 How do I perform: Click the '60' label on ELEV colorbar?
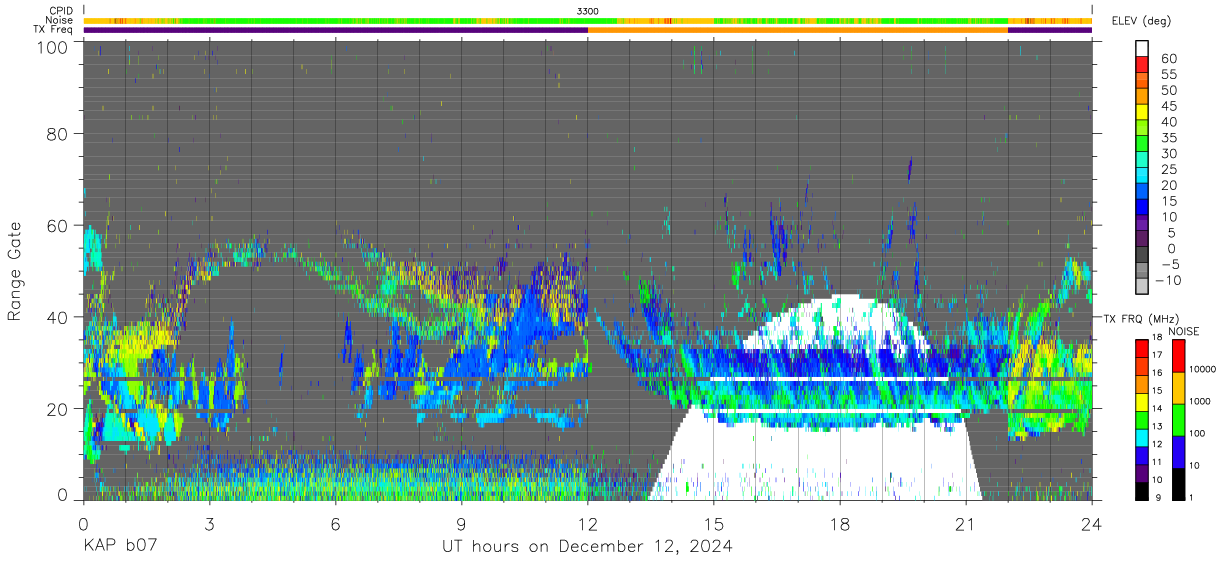coord(1169,58)
